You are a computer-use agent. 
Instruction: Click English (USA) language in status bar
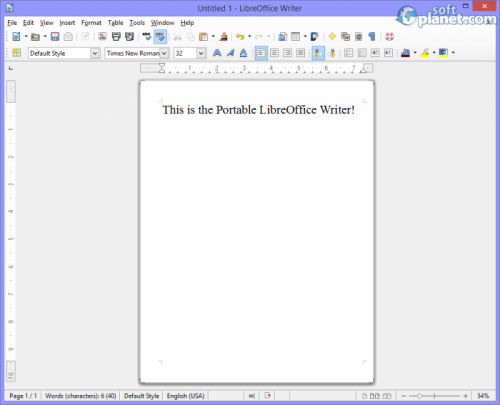click(x=185, y=396)
